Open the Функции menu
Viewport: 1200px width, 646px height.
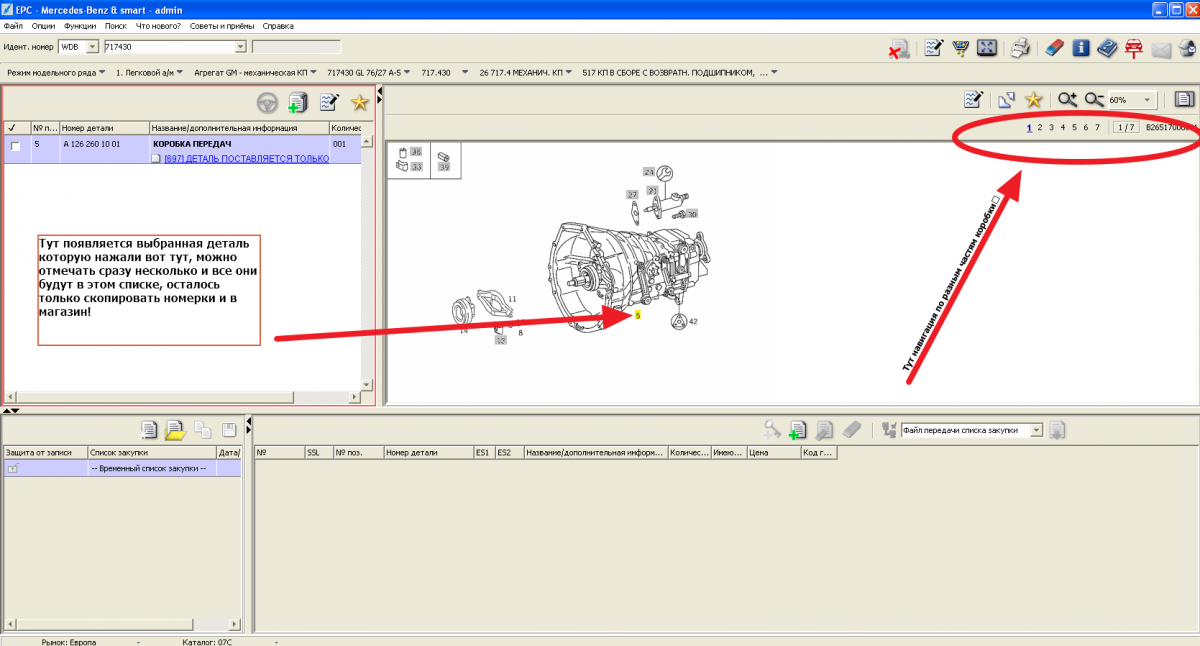pos(80,25)
